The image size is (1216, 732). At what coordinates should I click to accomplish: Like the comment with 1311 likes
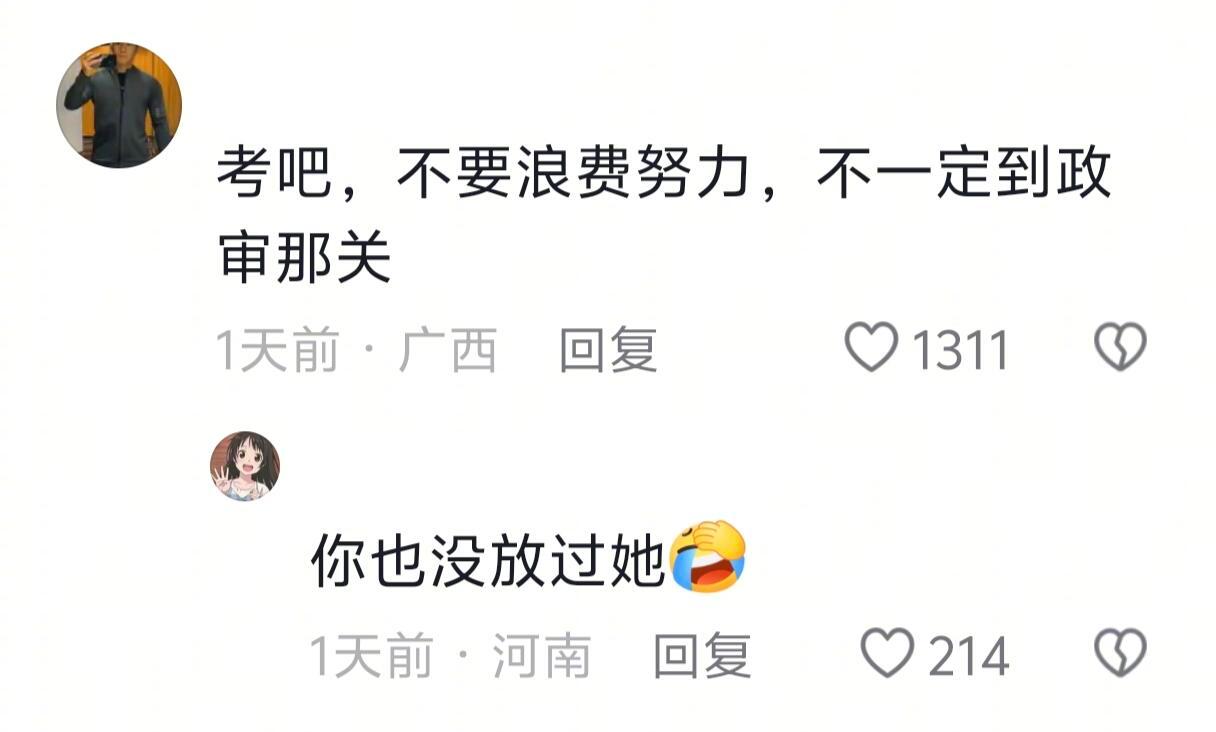871,350
